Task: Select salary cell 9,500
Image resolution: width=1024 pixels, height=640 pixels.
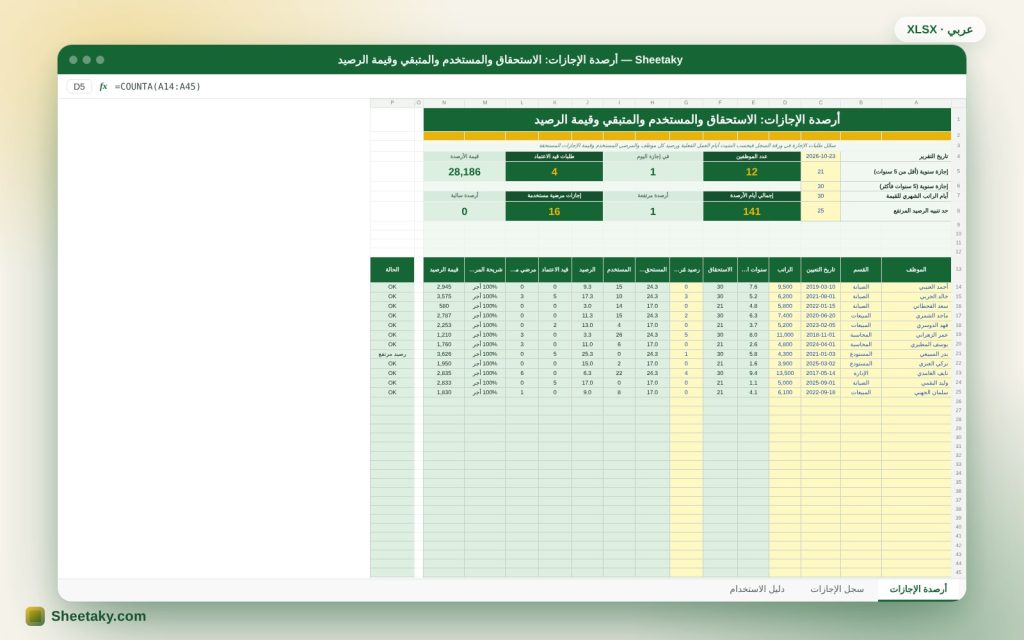Action: [x=784, y=287]
